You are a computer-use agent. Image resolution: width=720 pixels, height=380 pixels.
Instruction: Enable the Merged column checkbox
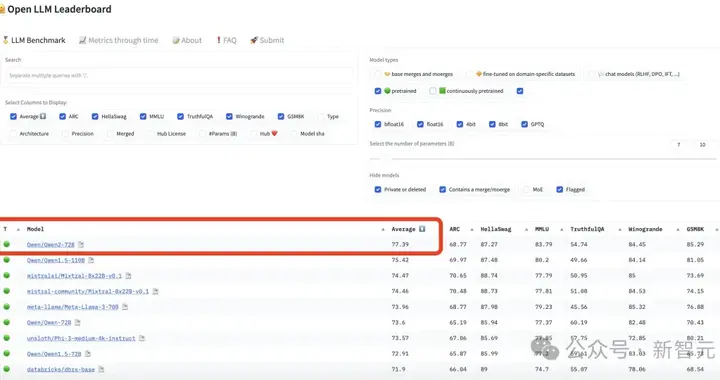coord(110,134)
